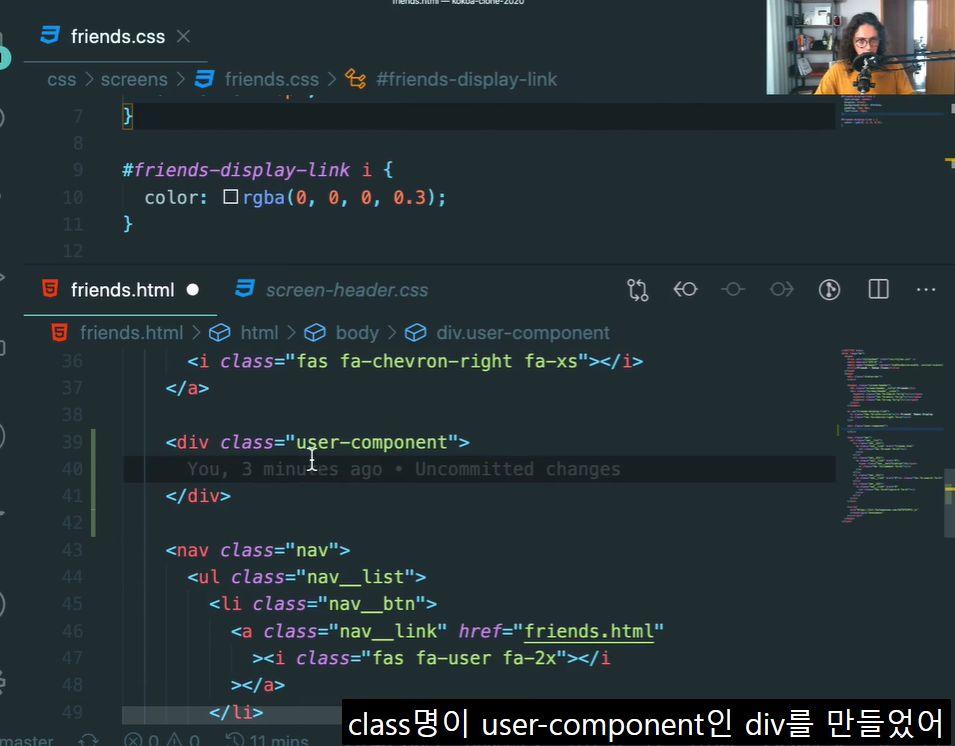This screenshot has width=955, height=746.
Task: Open the compare changes icon in editor toolbar
Action: [638, 290]
